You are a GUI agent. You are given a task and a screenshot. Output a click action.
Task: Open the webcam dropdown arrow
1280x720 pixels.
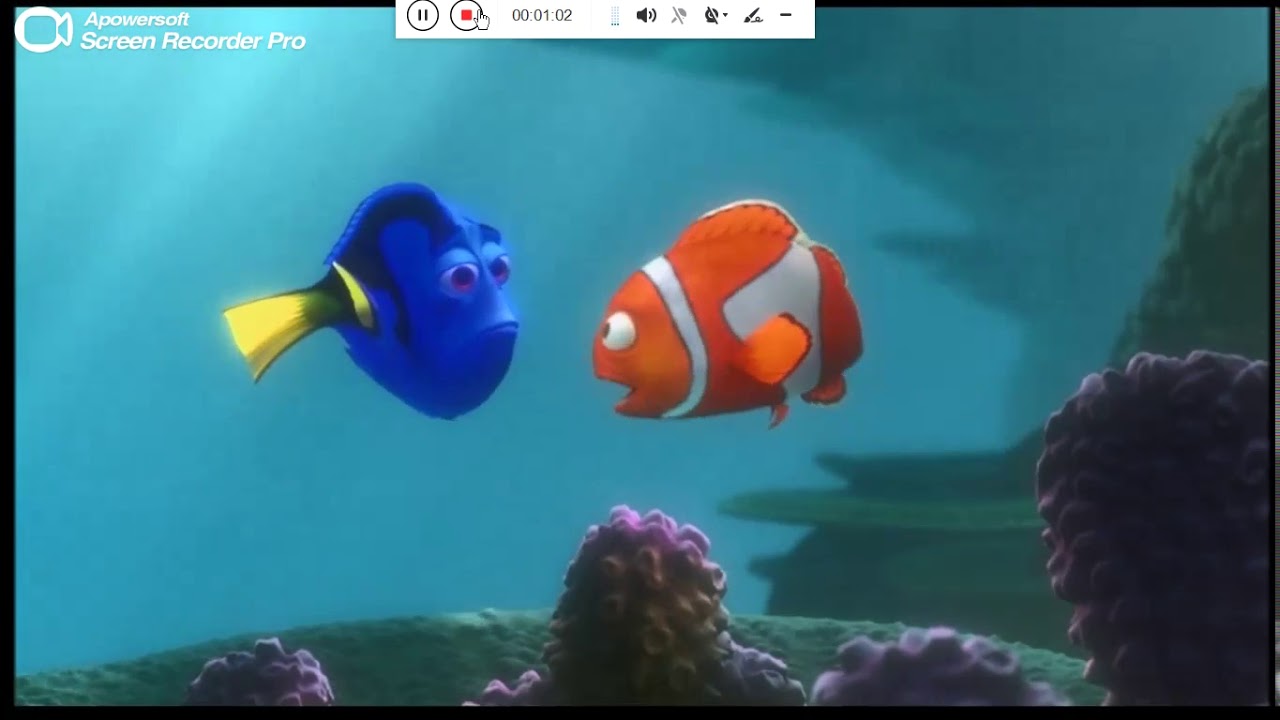725,16
